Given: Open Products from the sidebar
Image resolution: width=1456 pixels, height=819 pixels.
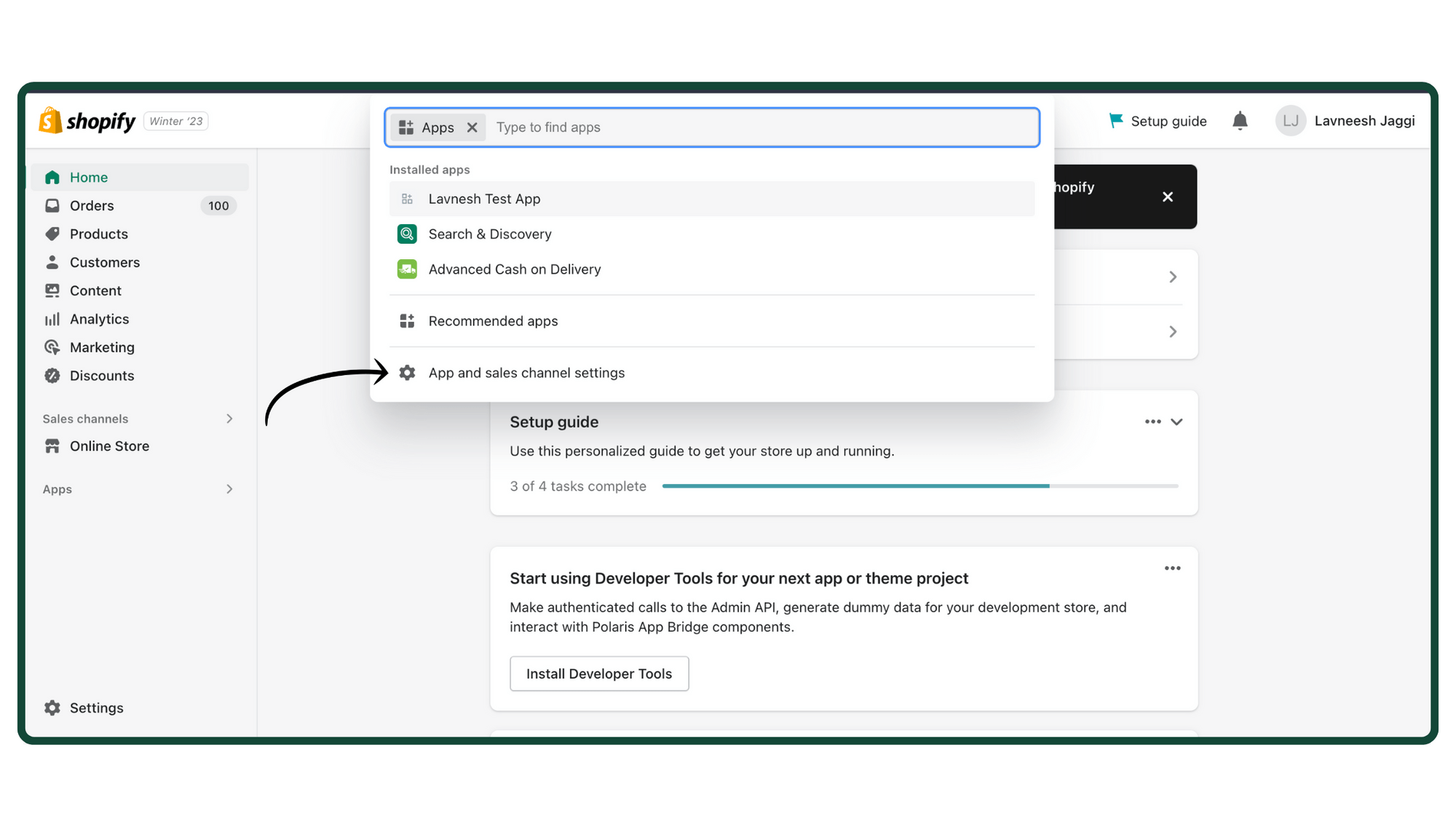Looking at the screenshot, I should [52, 234].
